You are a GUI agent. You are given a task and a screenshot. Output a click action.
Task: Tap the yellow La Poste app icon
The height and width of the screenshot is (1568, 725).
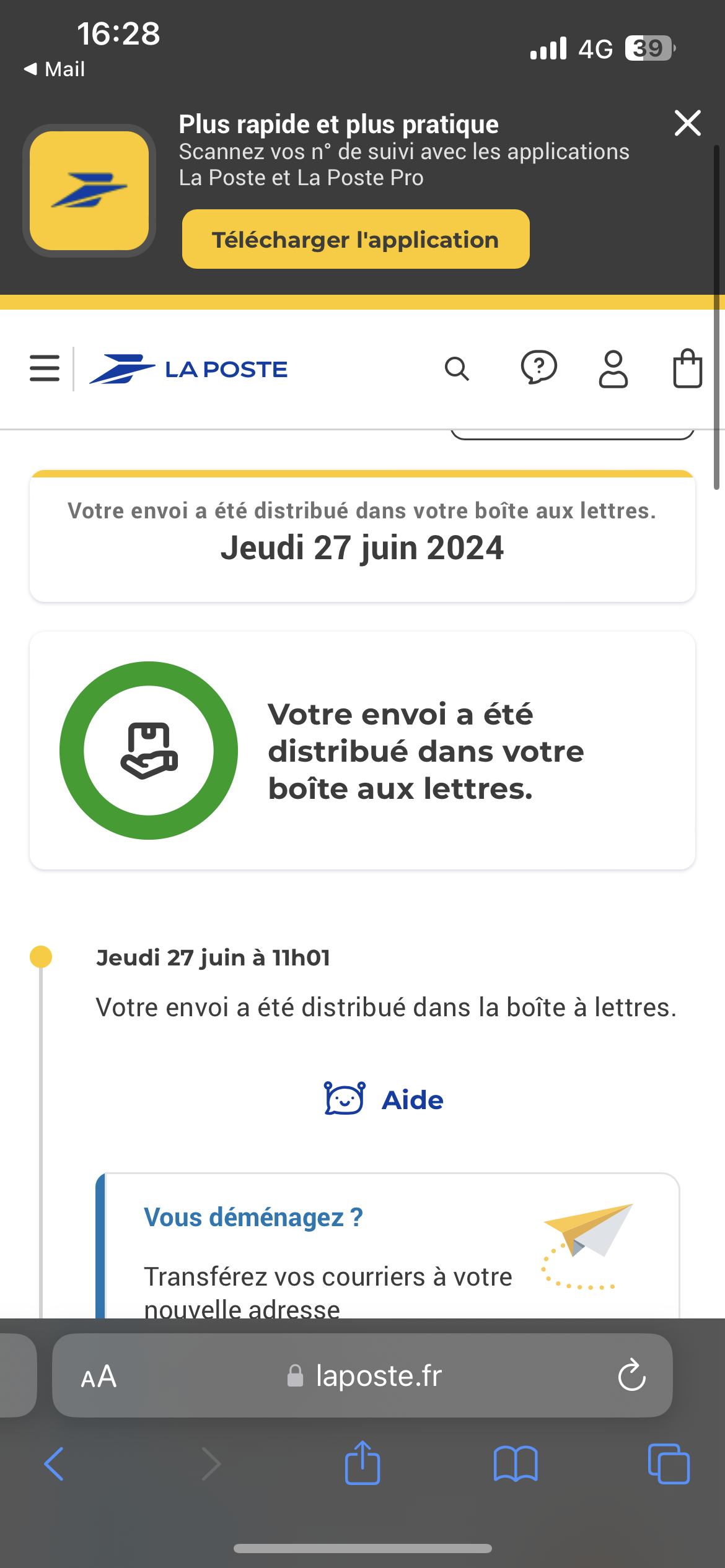tap(89, 191)
